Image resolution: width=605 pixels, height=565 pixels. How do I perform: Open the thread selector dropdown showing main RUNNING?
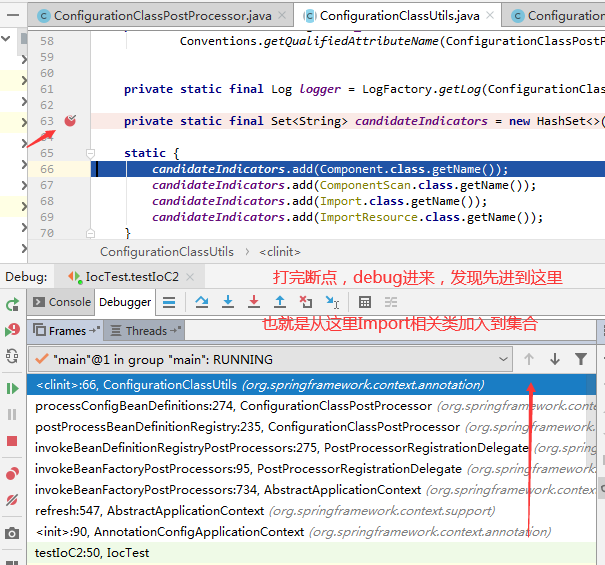point(270,359)
